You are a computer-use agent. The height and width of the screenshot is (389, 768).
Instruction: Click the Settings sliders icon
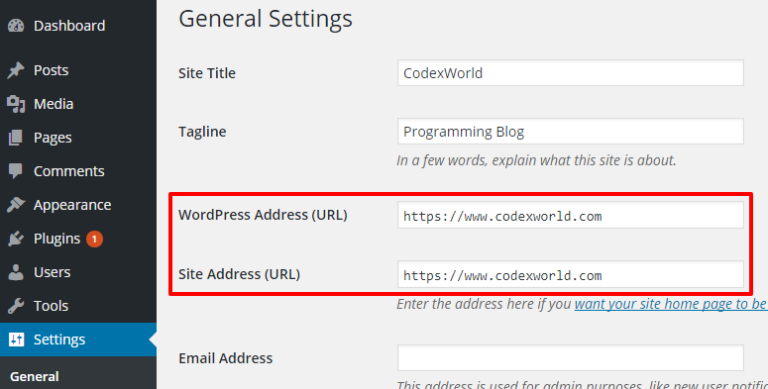(16, 340)
